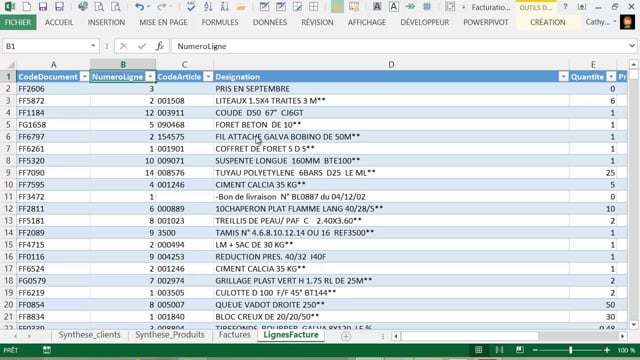This screenshot has width=640, height=360.
Task: Switch to Page Layout view
Action: (499, 350)
